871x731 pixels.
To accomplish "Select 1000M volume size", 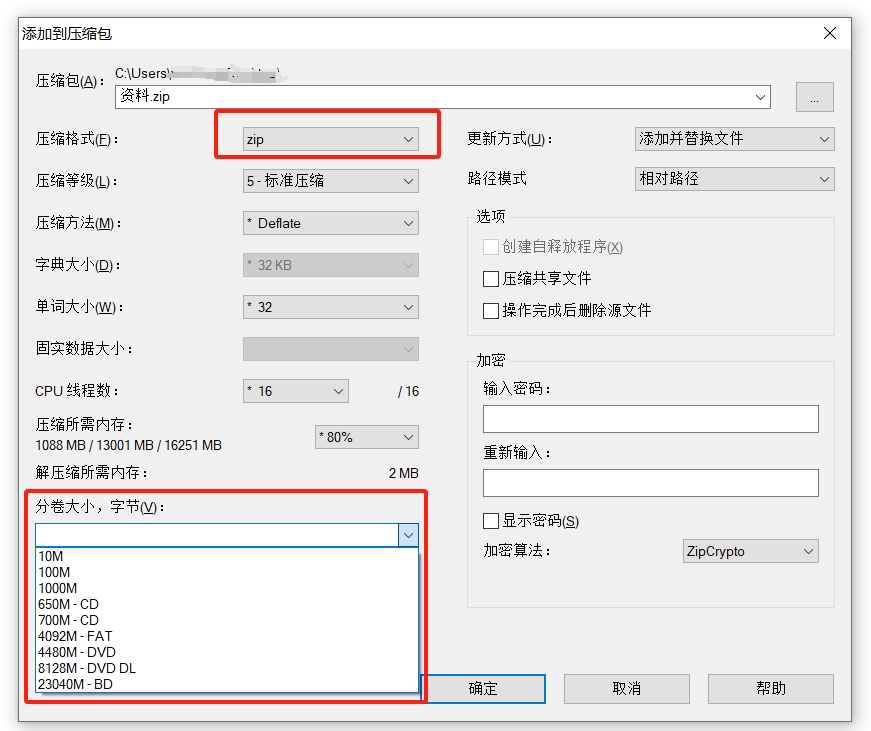I will click(x=227, y=589).
